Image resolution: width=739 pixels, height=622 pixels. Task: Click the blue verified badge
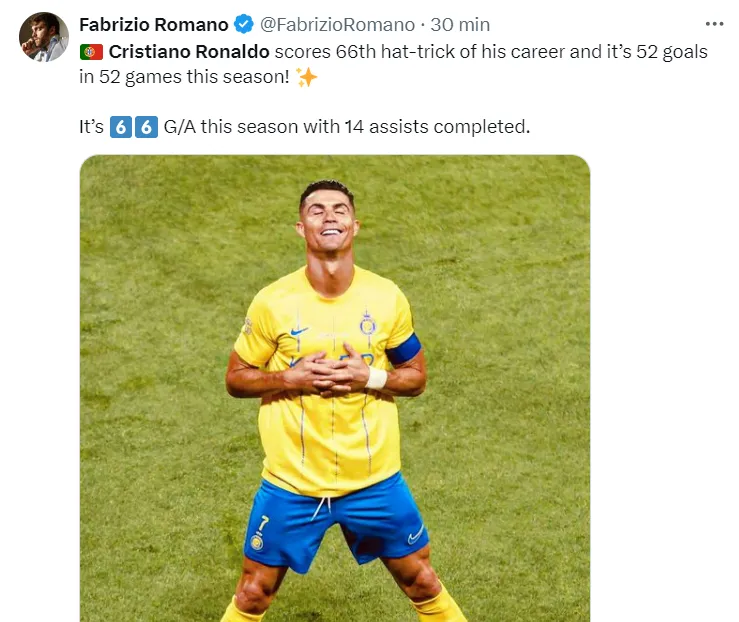[244, 24]
